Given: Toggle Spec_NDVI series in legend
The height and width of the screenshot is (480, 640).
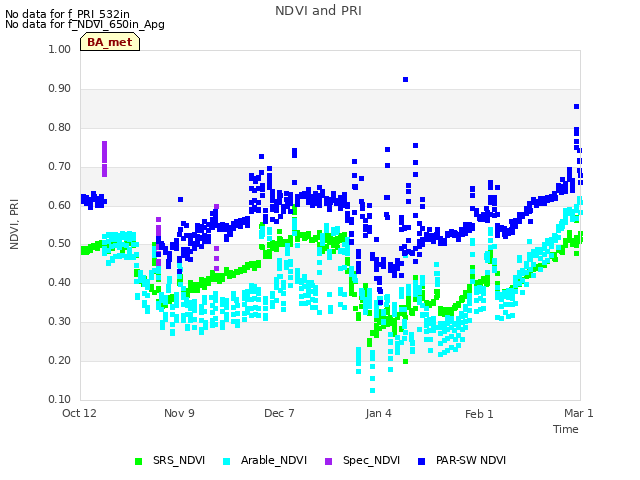Looking at the screenshot, I should (362, 460).
